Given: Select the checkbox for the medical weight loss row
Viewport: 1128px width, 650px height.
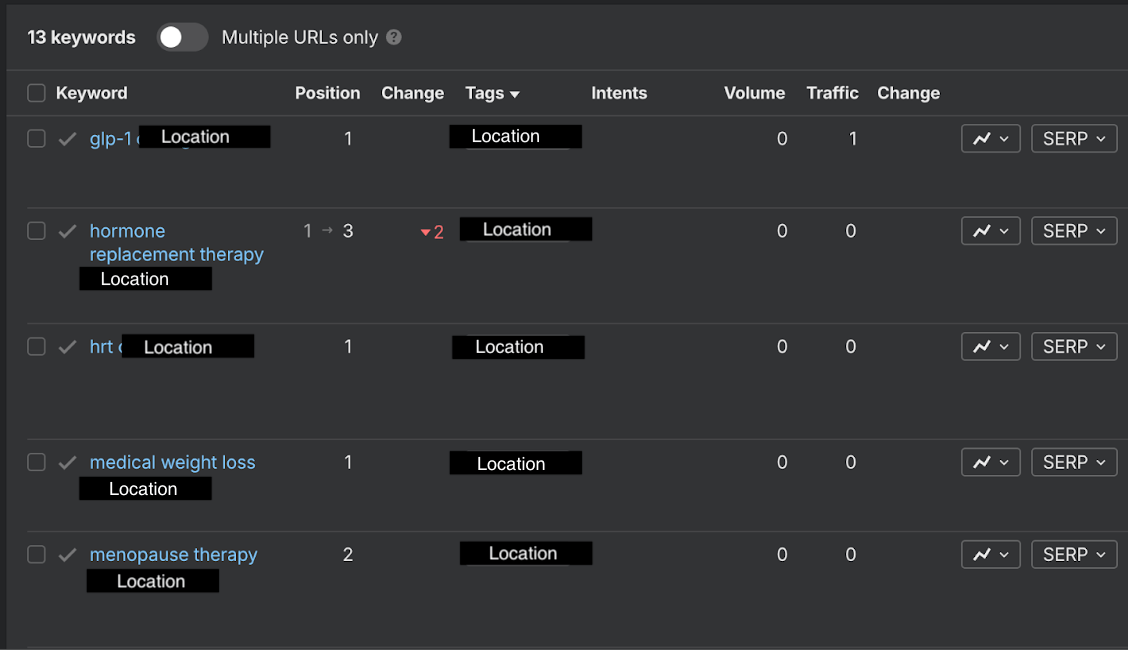Looking at the screenshot, I should coord(36,463).
